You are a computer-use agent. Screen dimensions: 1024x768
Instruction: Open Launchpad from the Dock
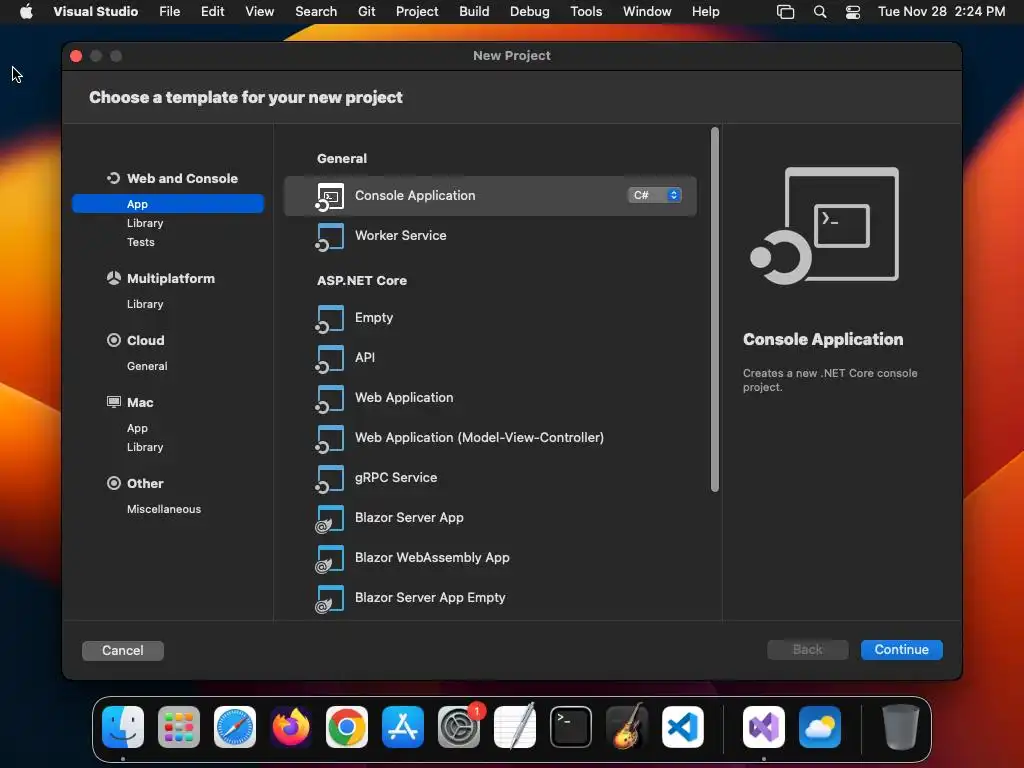click(179, 727)
